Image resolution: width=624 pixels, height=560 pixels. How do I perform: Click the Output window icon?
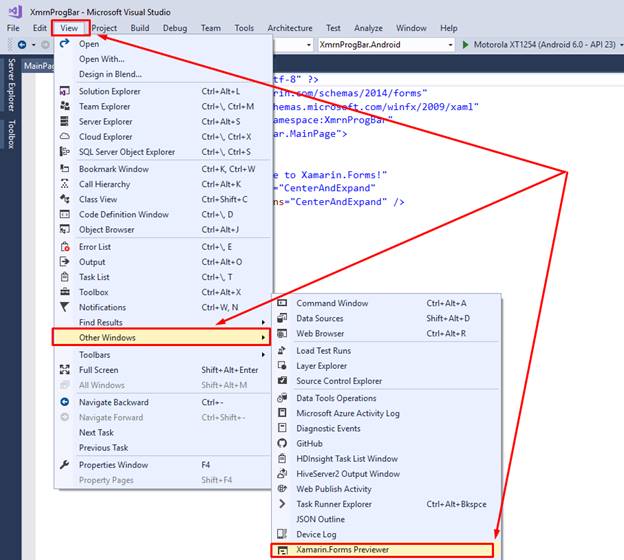coord(64,262)
